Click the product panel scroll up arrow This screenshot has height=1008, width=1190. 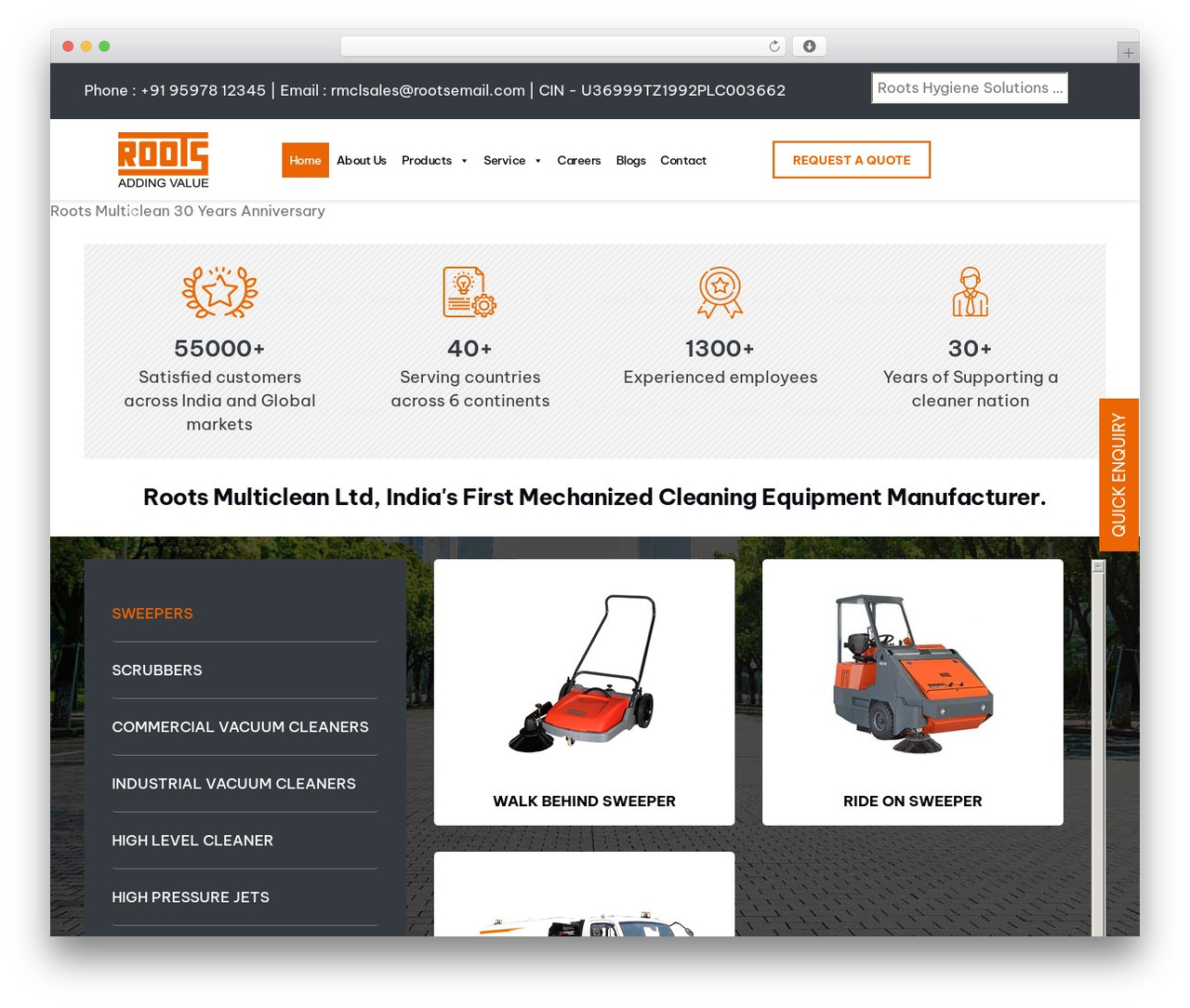click(1098, 565)
